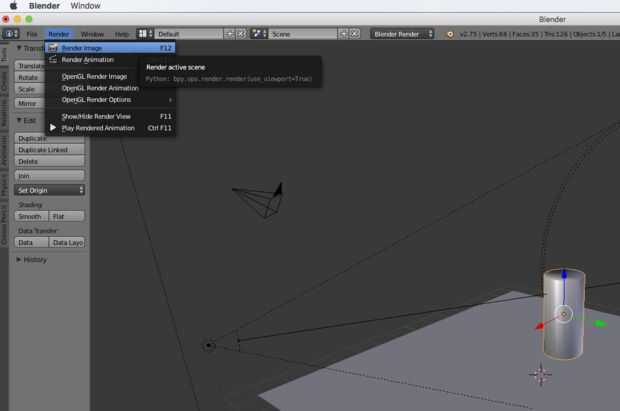Screen dimensions: 620x411
Task: Delete the current scene with X icon
Action: tap(355, 34)
